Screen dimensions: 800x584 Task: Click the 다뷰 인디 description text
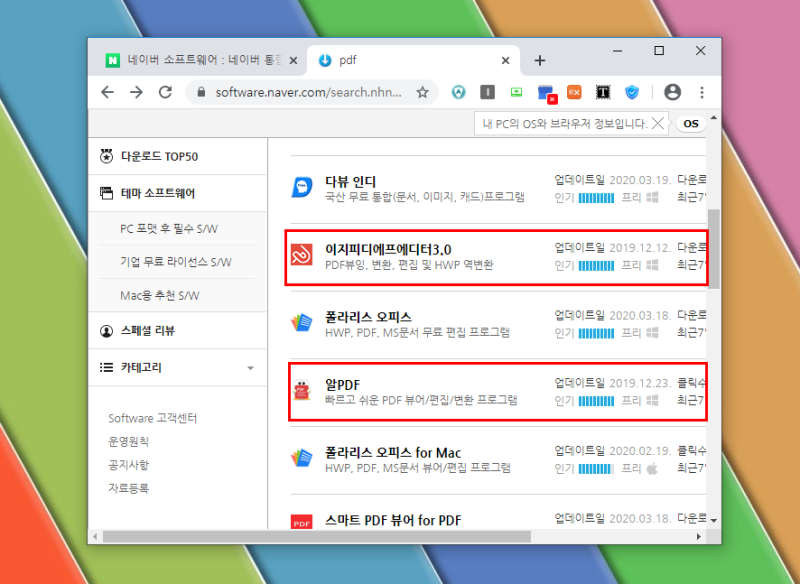tap(424, 197)
